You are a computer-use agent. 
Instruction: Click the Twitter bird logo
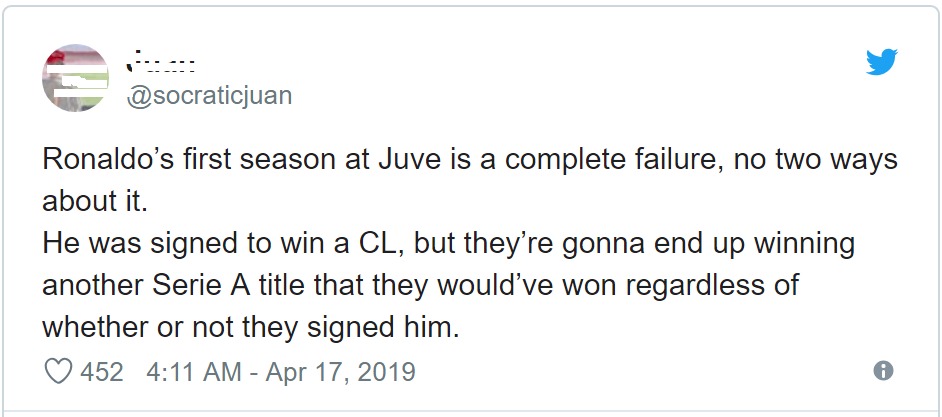[x=881, y=62]
